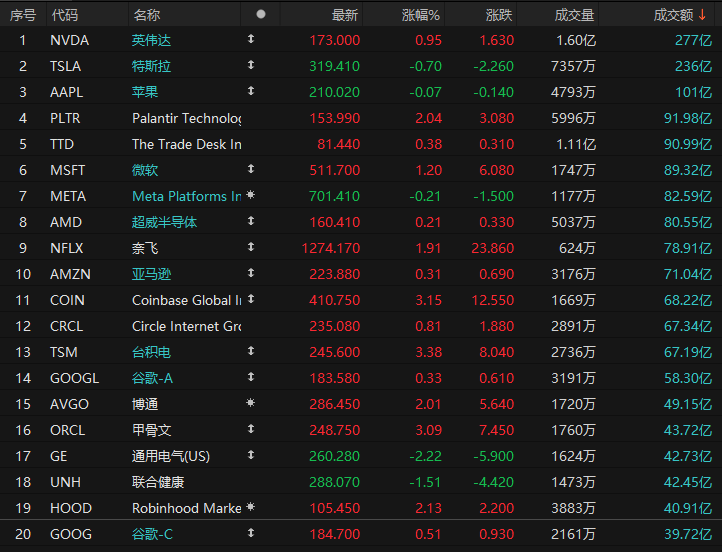Image resolution: width=722 pixels, height=552 pixels.
Task: Select Circle Internet name cell
Action: pyautogui.click(x=186, y=326)
